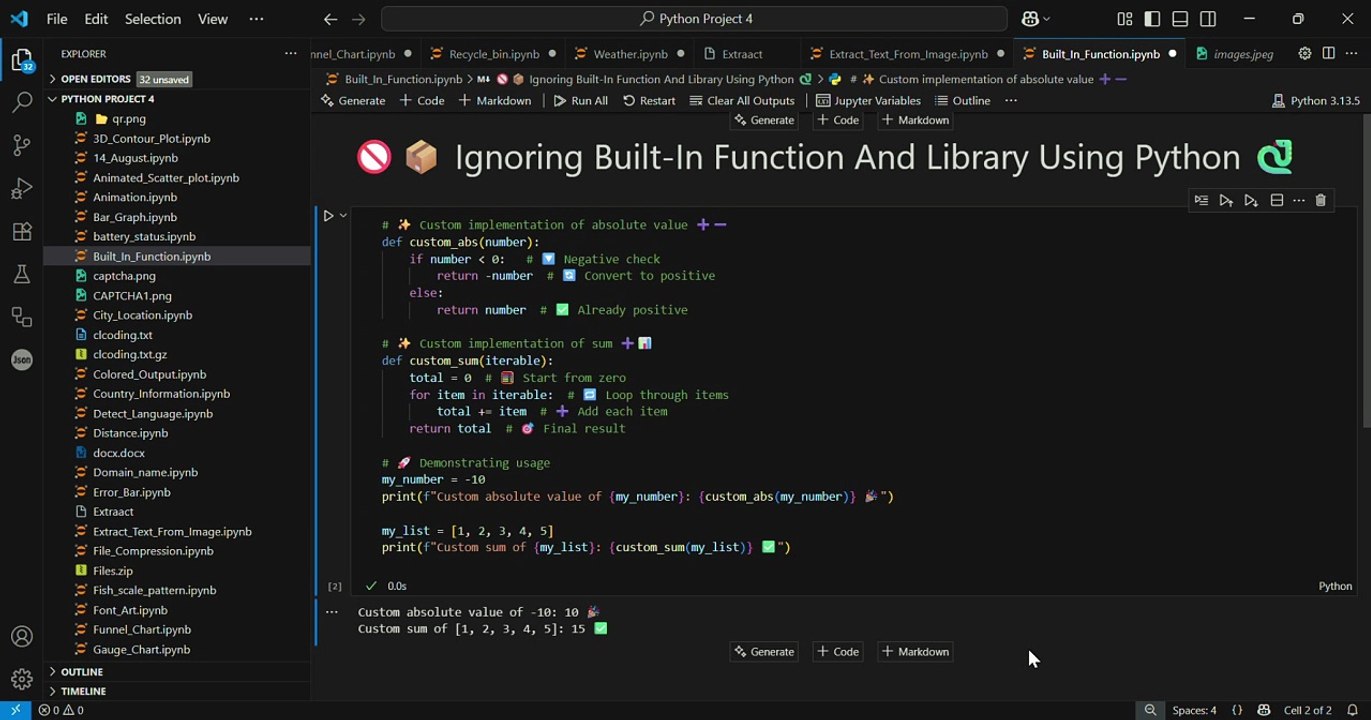1371x720 pixels.
Task: Switch to the Weather.ipynb tab
Action: (629, 54)
